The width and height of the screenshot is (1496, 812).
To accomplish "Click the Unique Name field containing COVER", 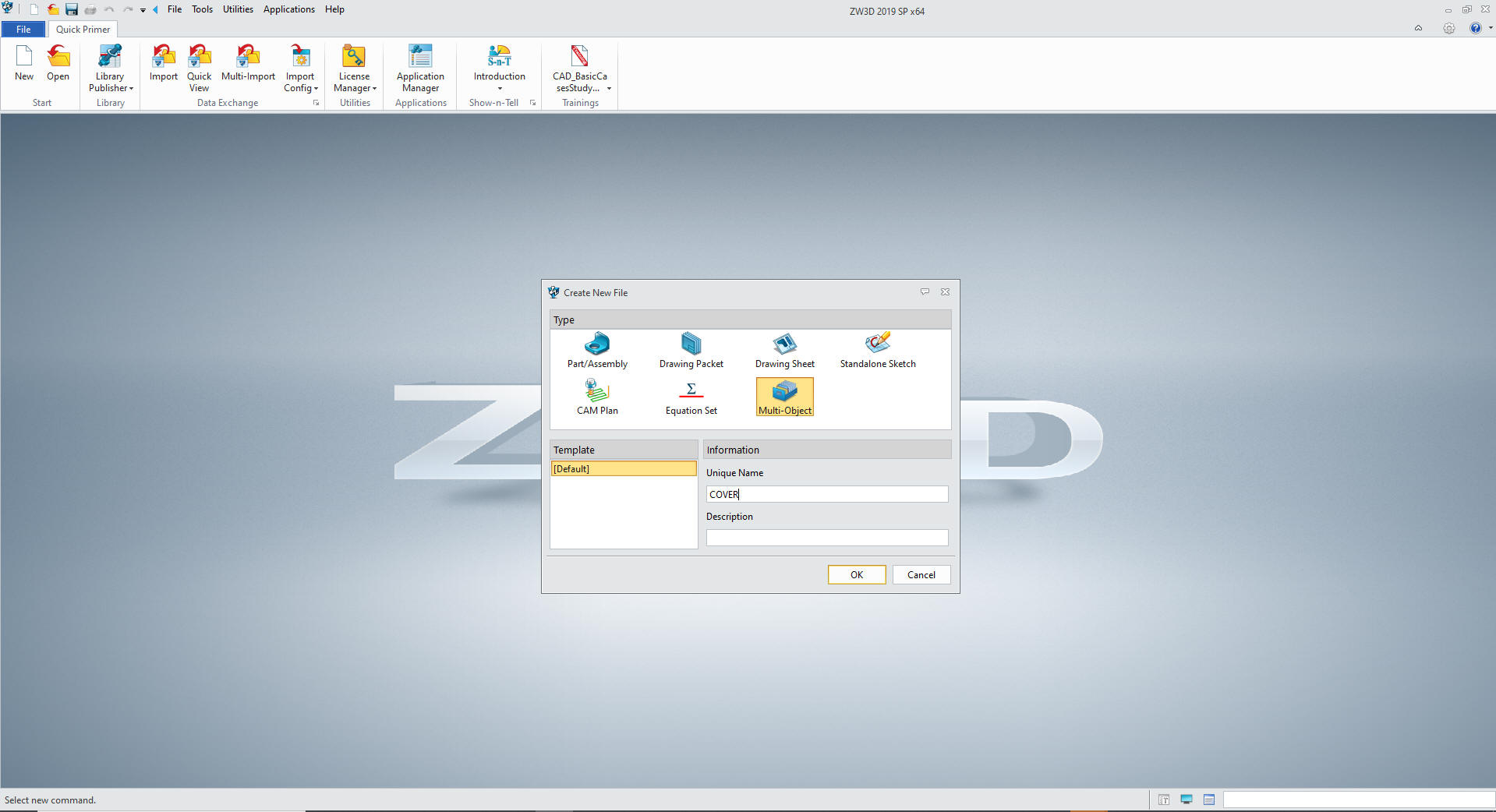I will pyautogui.click(x=827, y=494).
